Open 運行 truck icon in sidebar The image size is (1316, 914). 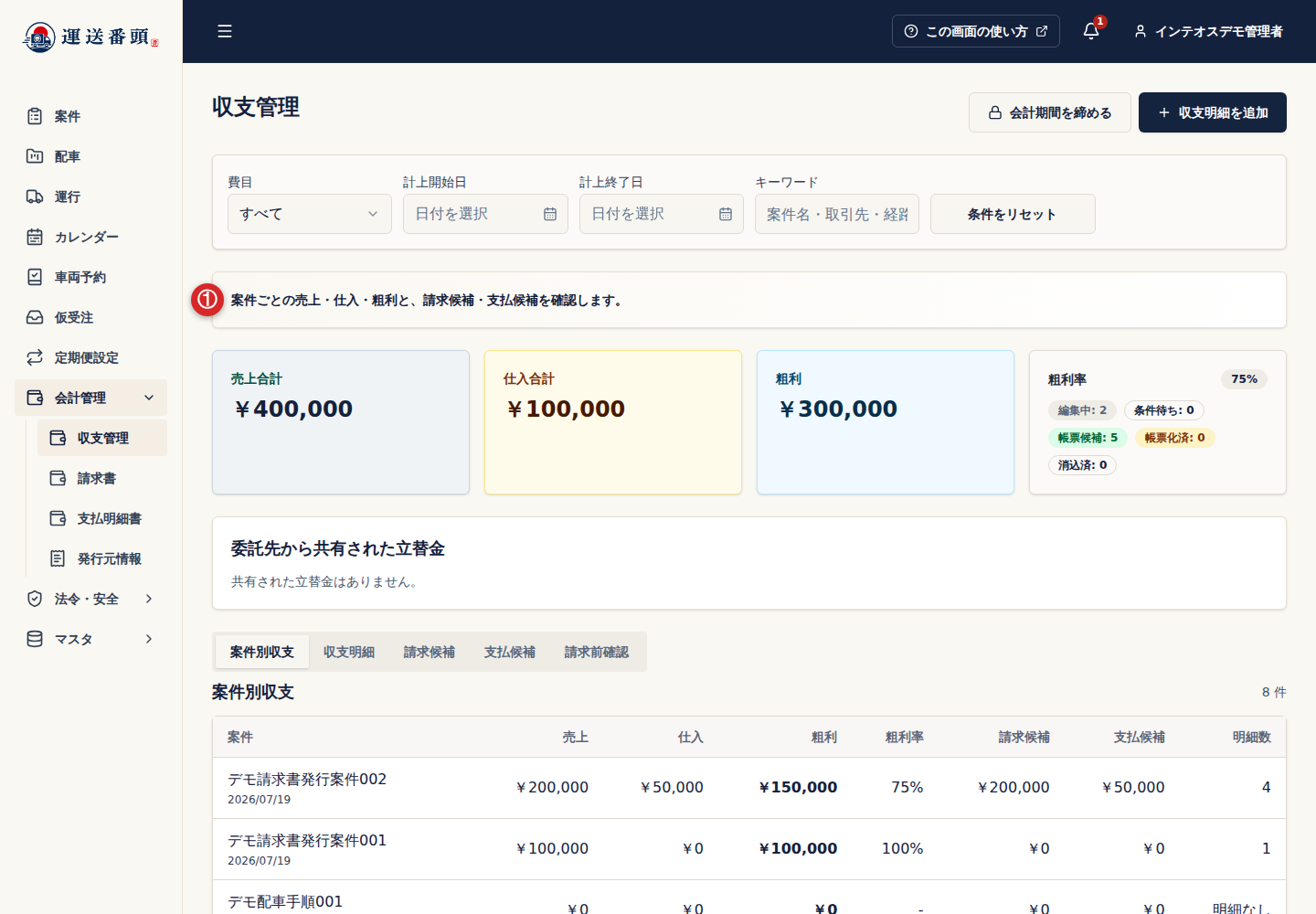coord(35,197)
